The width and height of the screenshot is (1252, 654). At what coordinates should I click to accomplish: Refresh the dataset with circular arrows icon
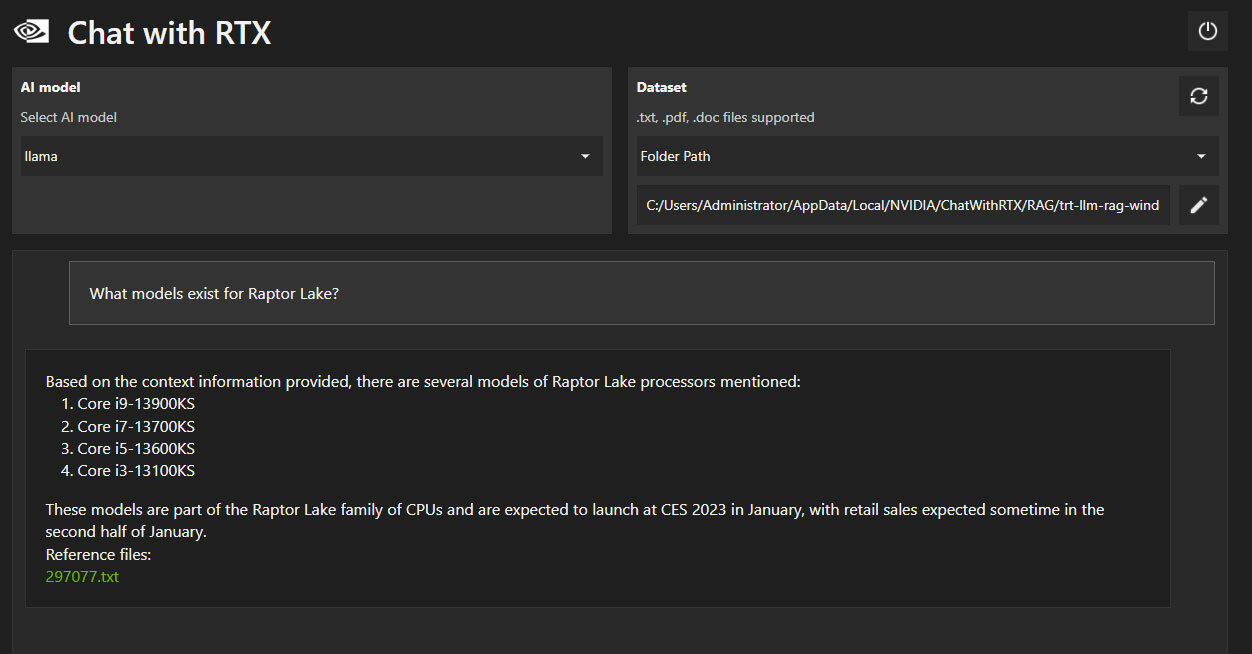[x=1198, y=96]
